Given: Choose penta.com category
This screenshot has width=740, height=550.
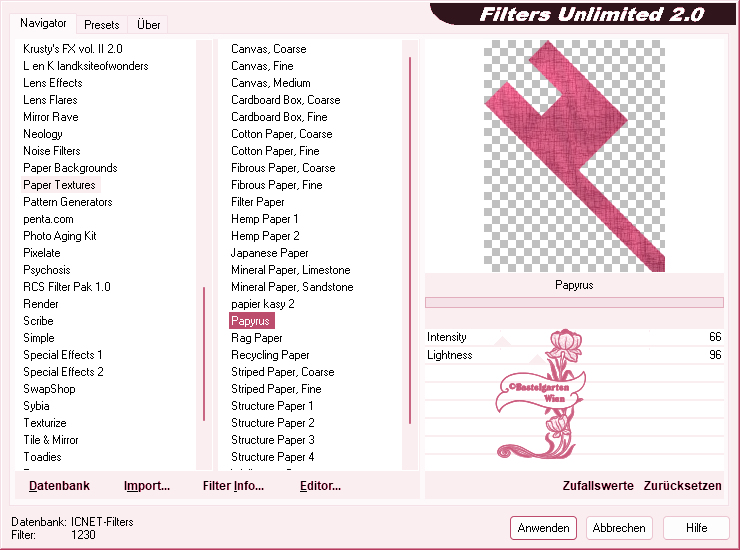Looking at the screenshot, I should 48,219.
